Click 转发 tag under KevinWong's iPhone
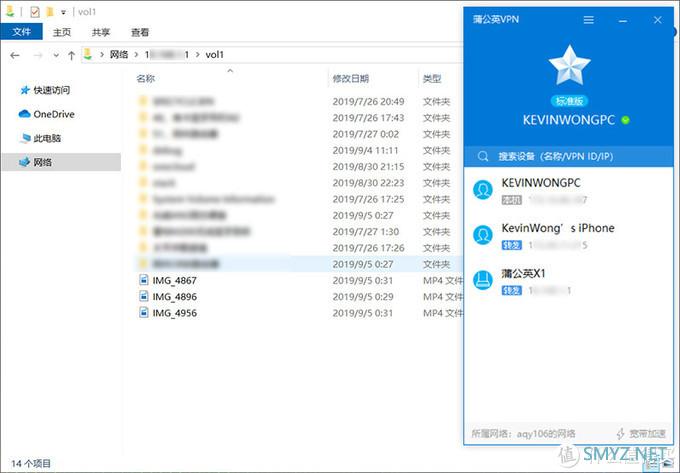The width and height of the screenshot is (680, 473). 511,245
